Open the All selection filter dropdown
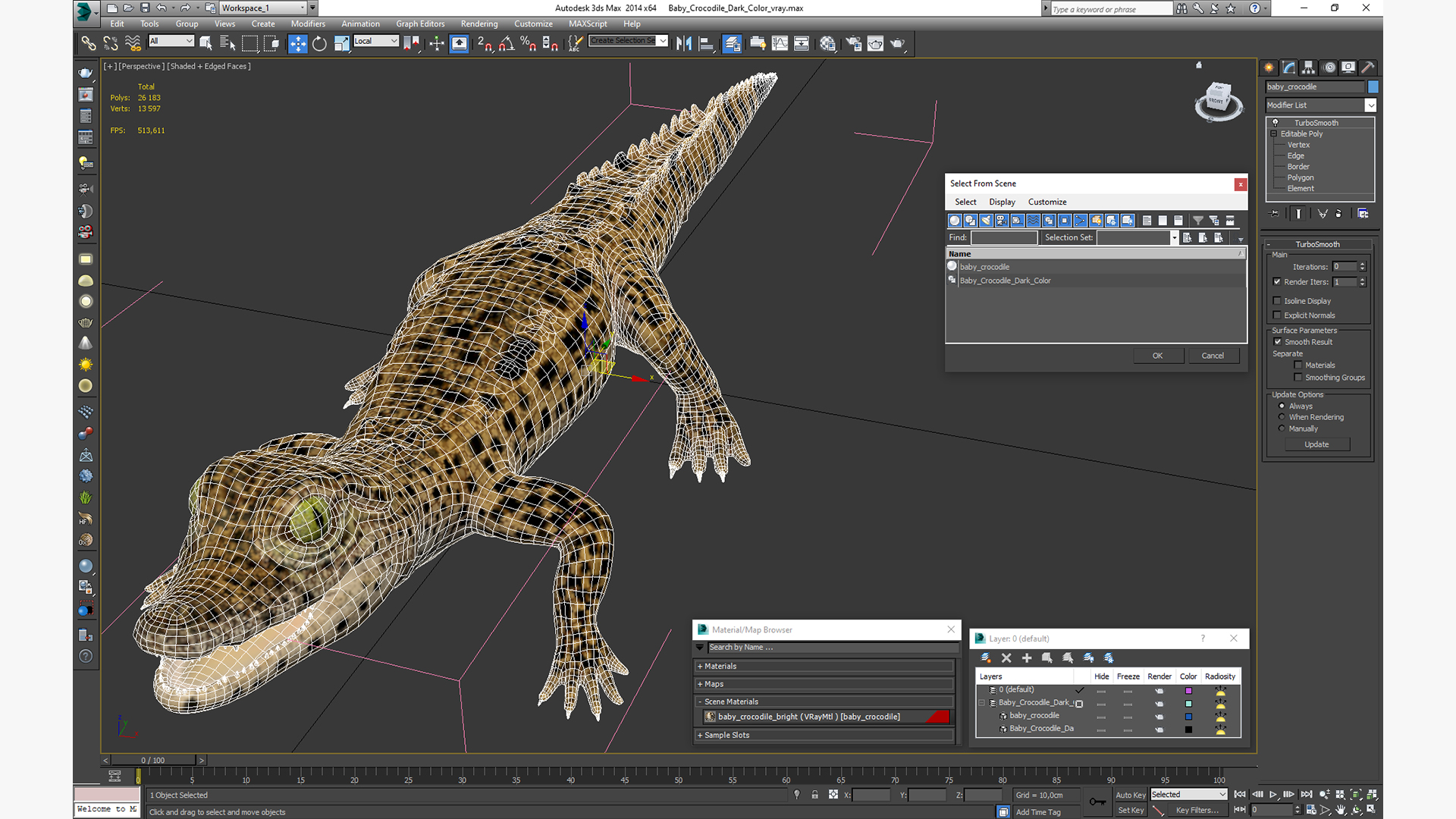The height and width of the screenshot is (819, 1456). pyautogui.click(x=171, y=41)
